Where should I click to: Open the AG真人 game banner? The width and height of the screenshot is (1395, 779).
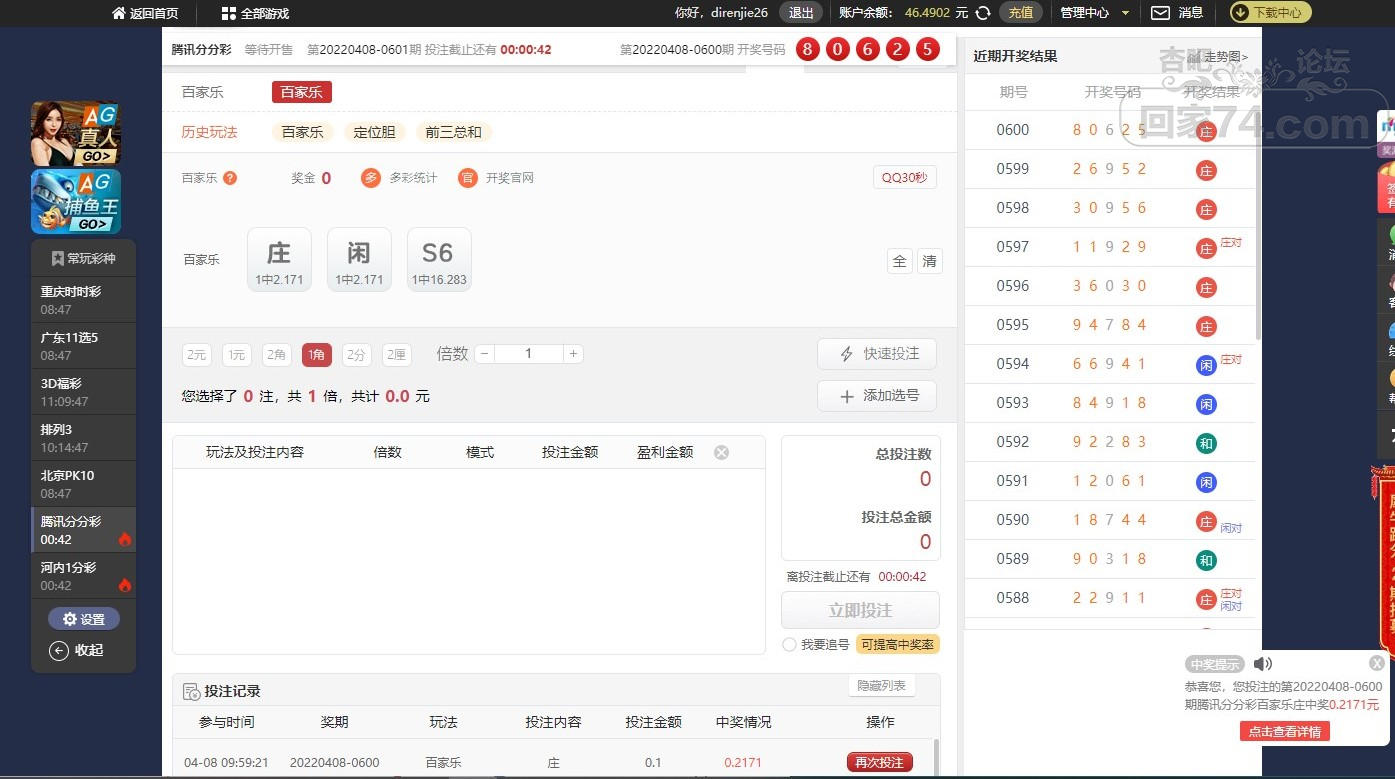coord(76,134)
